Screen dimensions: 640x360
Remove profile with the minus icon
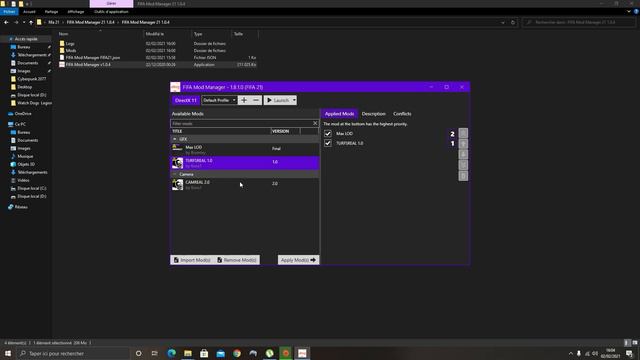pyautogui.click(x=256, y=100)
